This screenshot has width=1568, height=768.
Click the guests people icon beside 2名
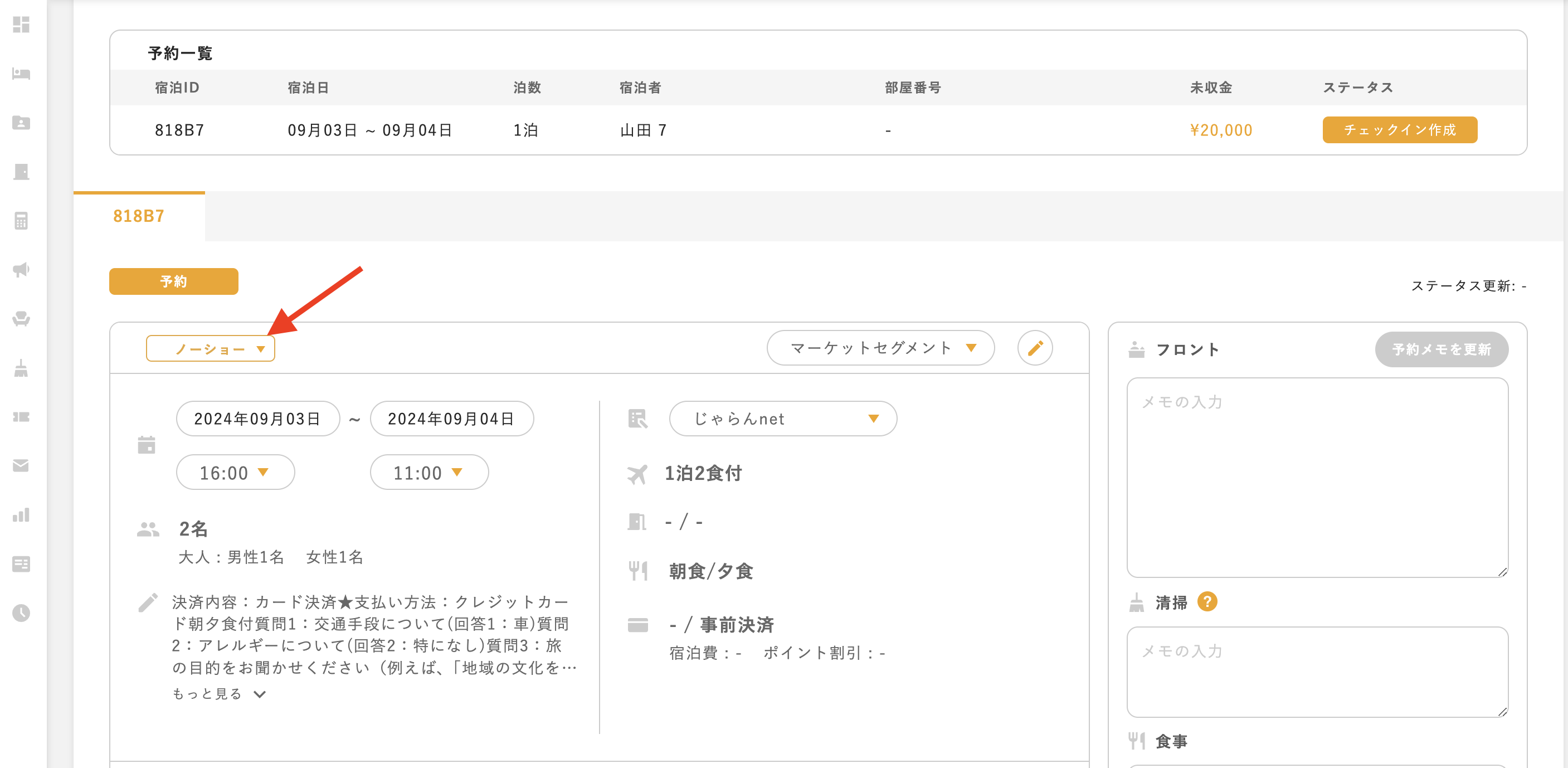point(149,529)
